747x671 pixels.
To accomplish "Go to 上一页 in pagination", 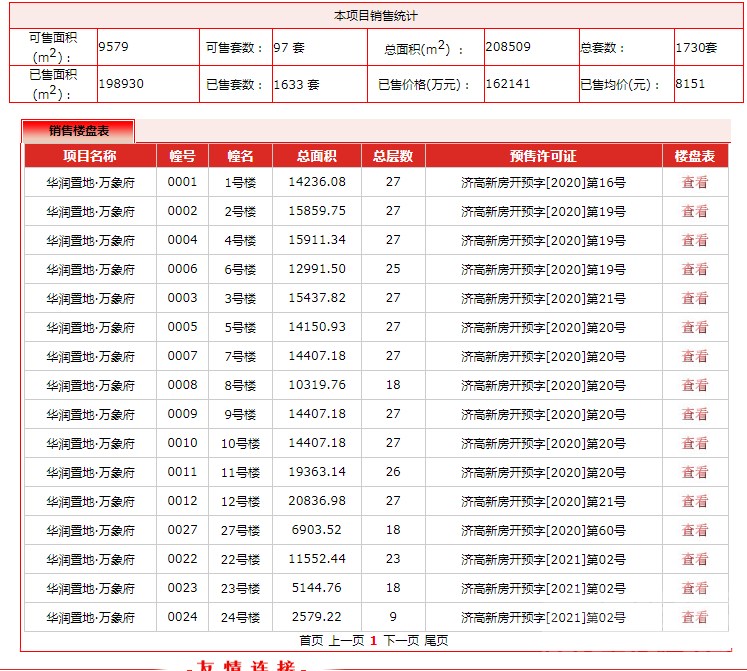I will tap(346, 641).
